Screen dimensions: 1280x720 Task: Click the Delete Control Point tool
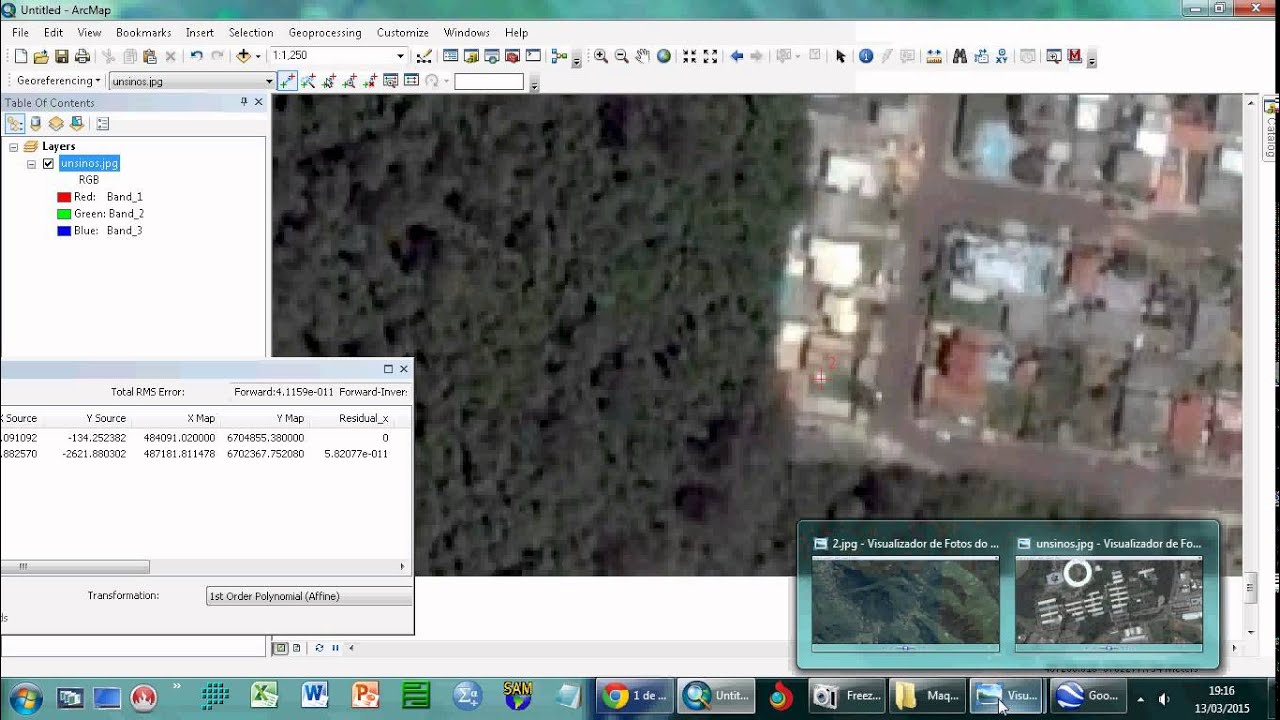pyautogui.click(x=369, y=81)
